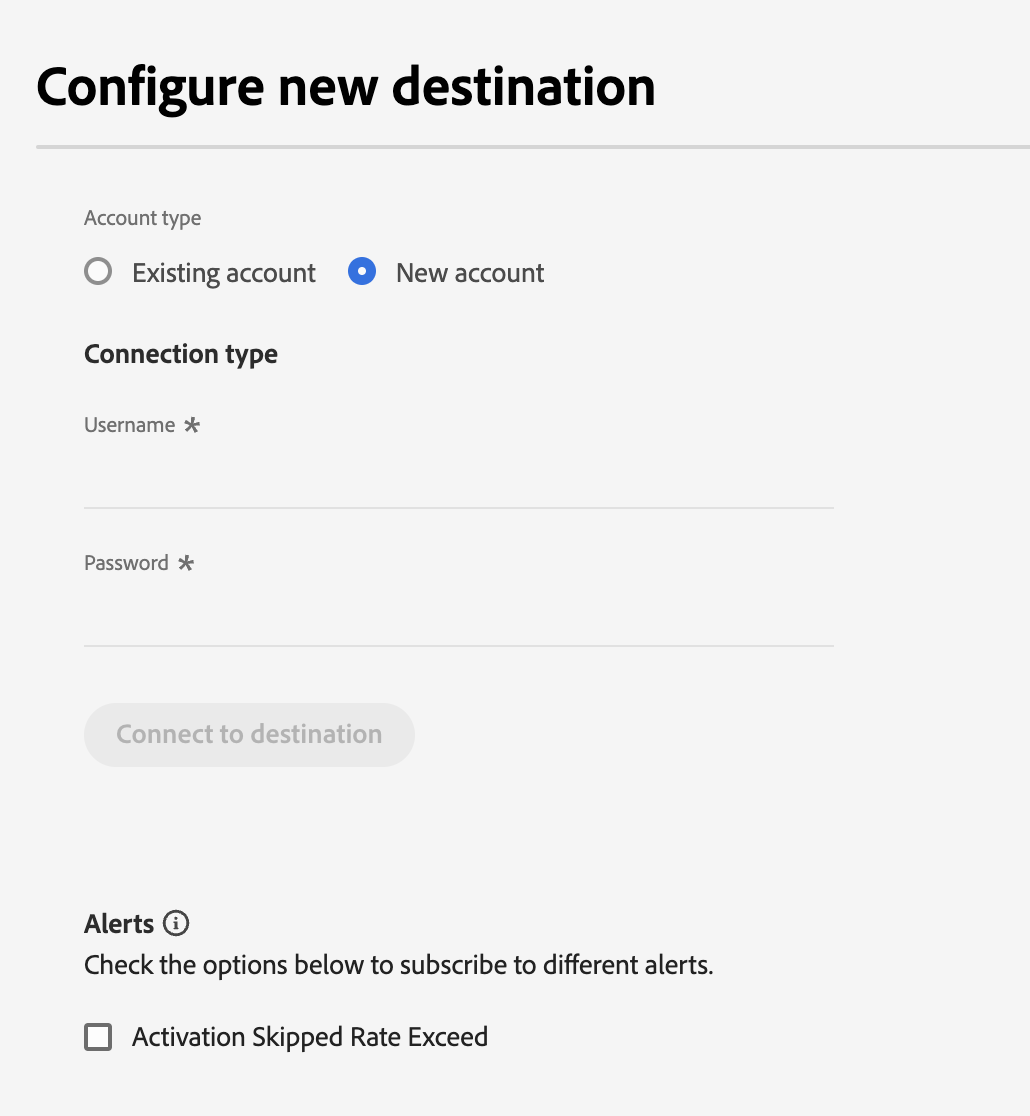
Task: Select the Existing account radio button
Action: [x=98, y=271]
